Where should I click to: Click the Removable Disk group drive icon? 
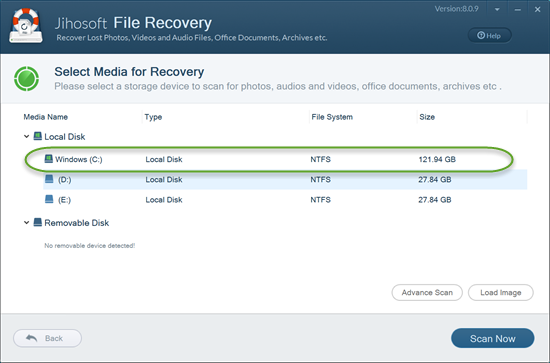38,222
